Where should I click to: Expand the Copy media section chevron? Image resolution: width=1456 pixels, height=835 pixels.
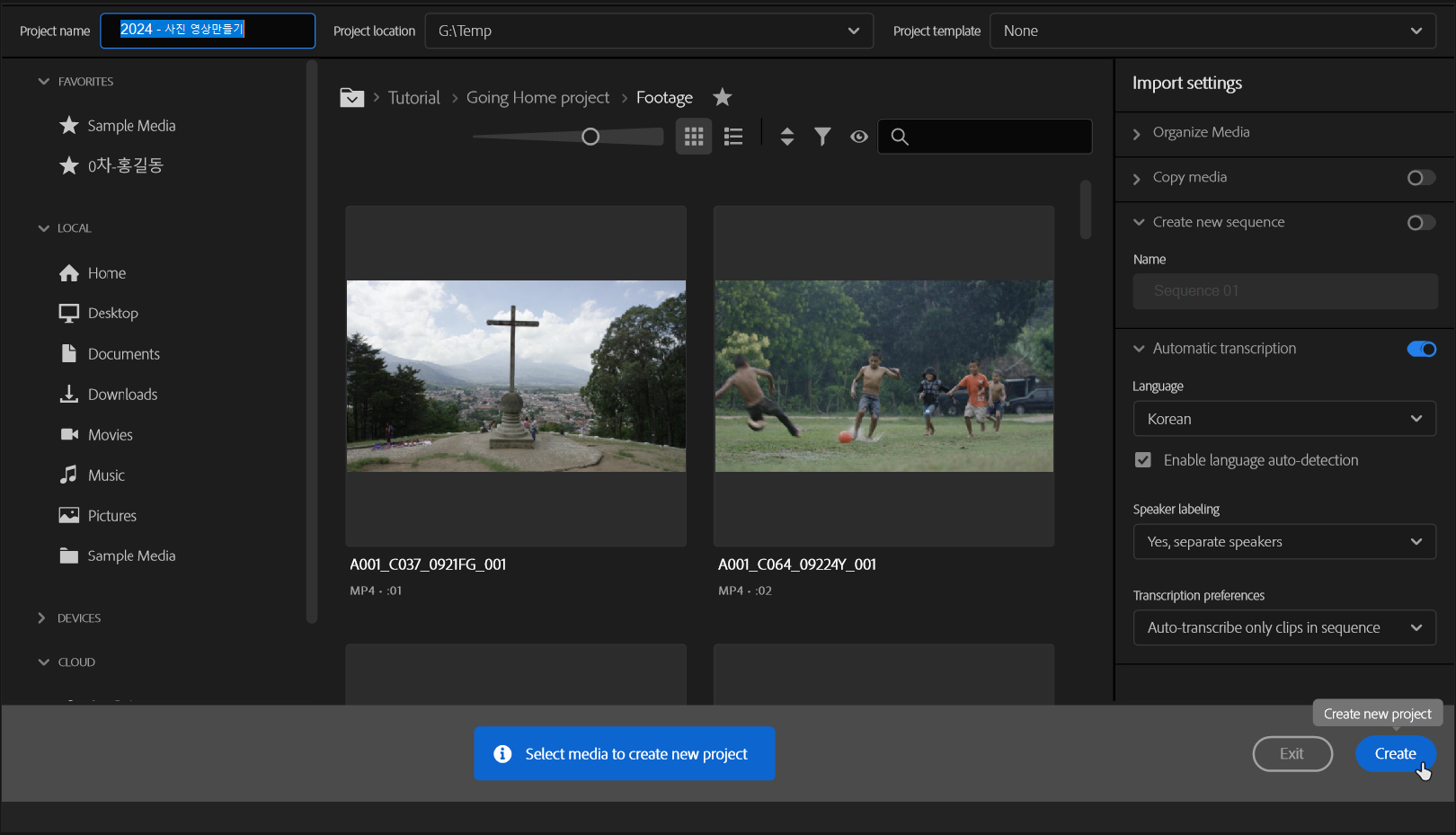[x=1137, y=179]
